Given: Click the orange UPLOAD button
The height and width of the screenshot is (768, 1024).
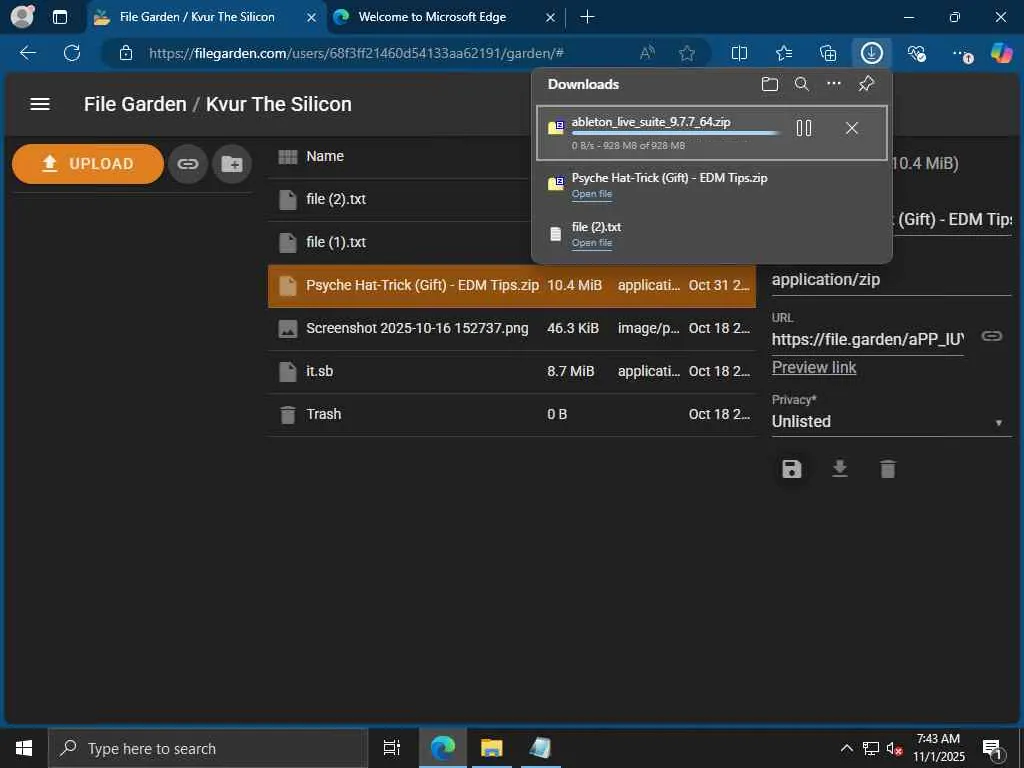Looking at the screenshot, I should (88, 163).
